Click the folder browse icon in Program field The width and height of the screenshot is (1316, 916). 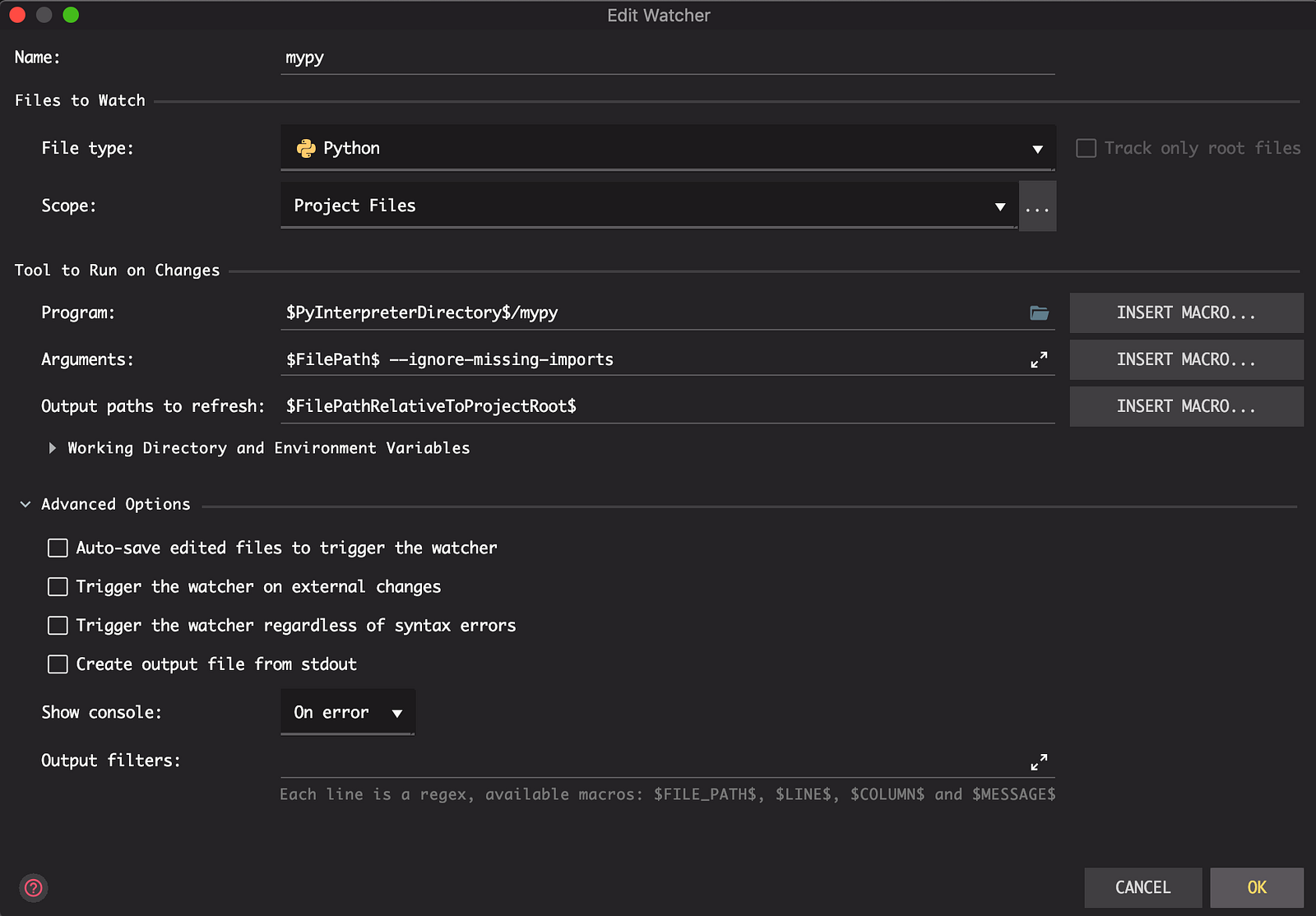click(1039, 313)
